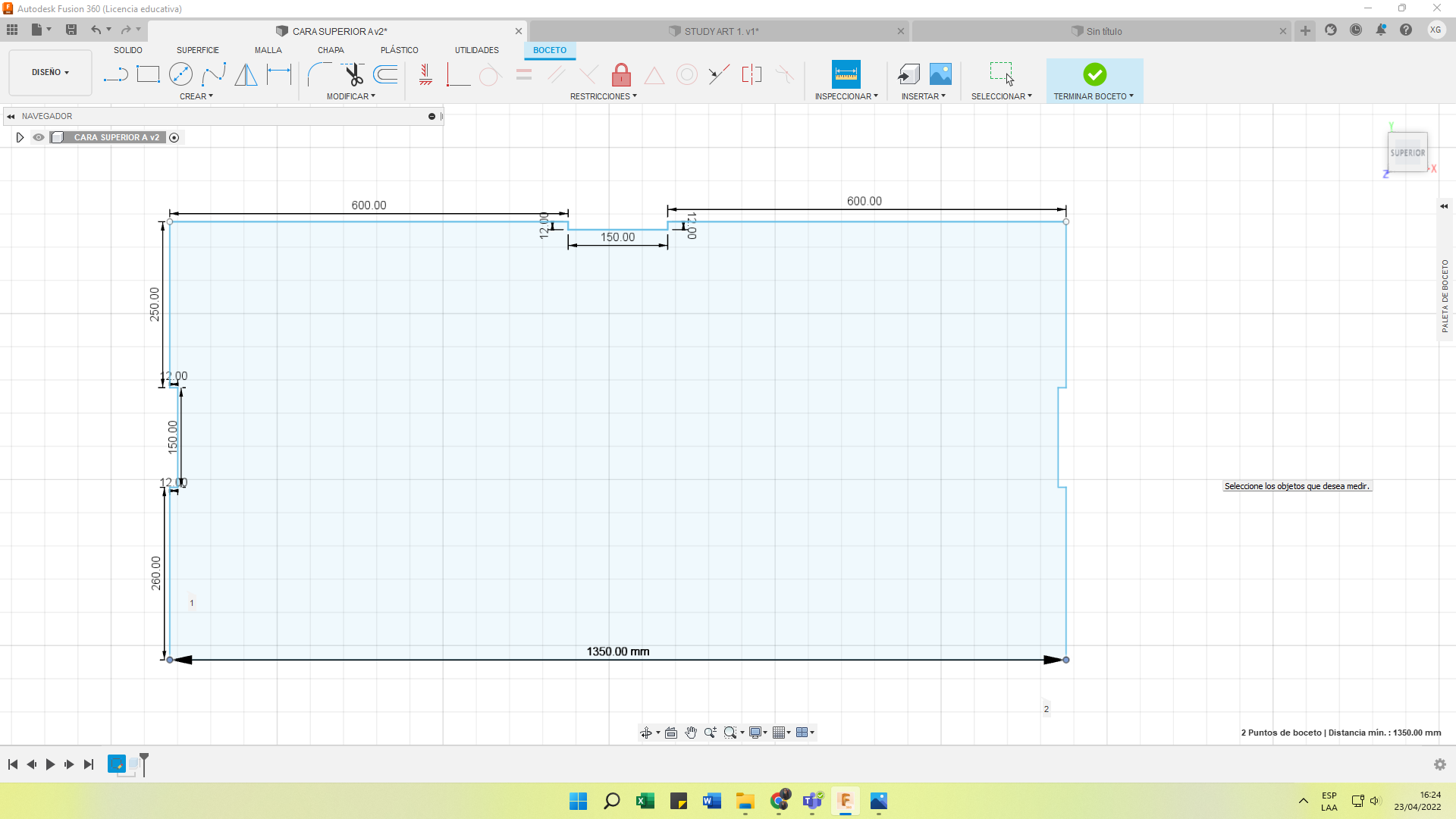Activate radio button next to CARA SUPERIOR A v2
This screenshot has height=819, width=1456.
174,137
